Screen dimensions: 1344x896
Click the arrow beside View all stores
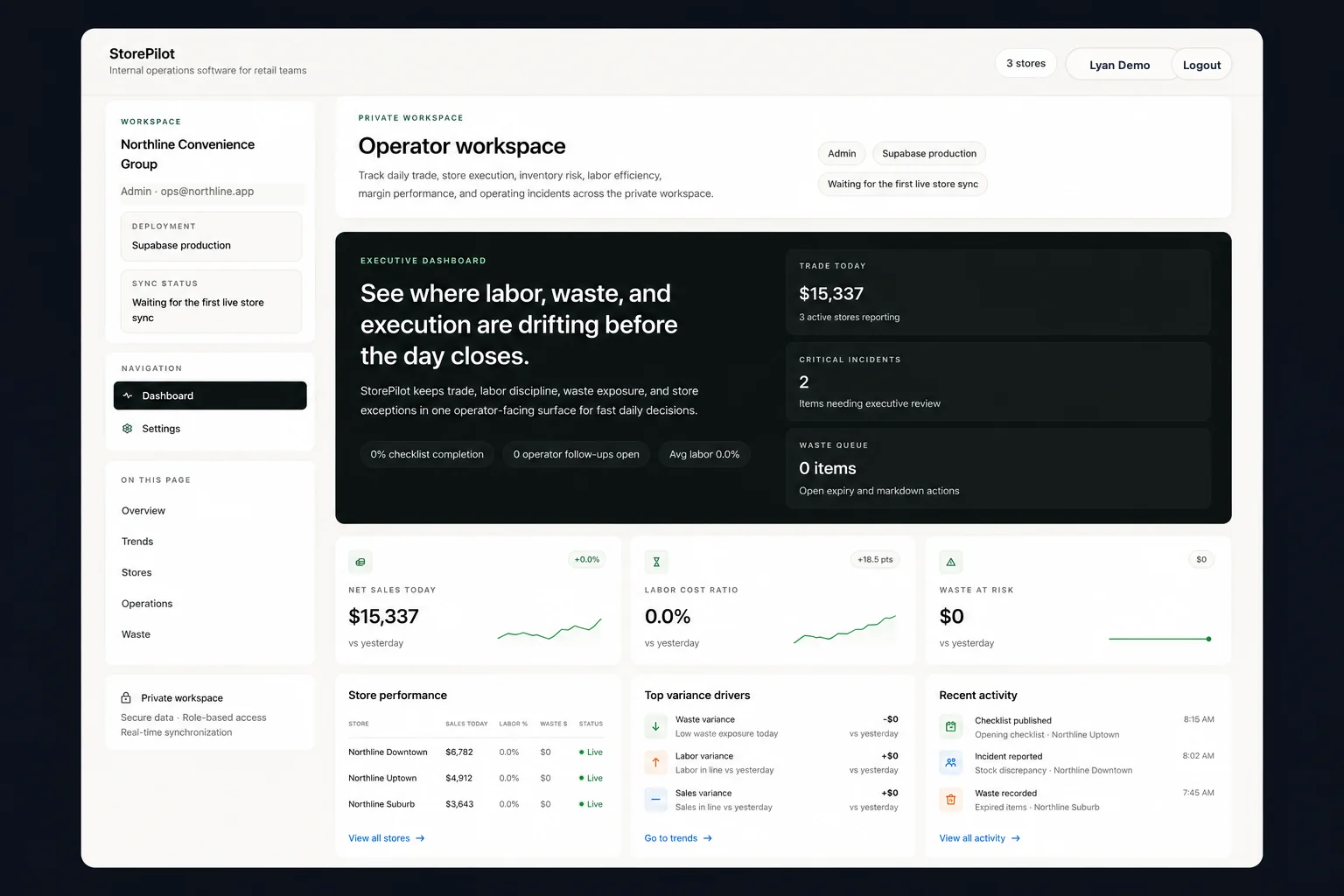click(420, 838)
